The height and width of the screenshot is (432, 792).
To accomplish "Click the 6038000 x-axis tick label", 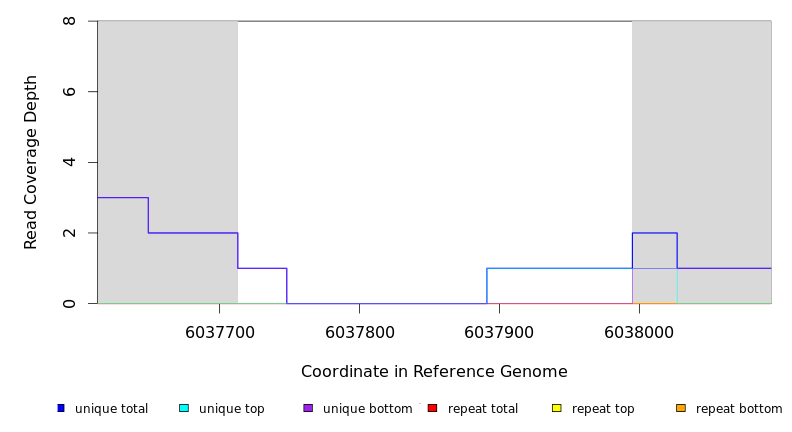I will click(638, 331).
